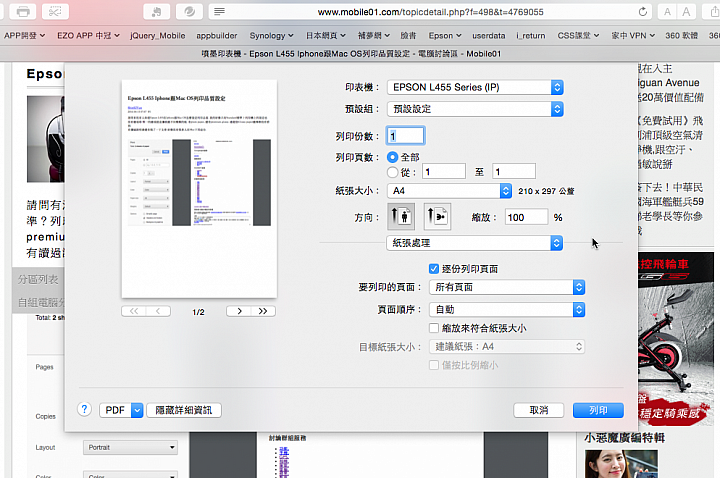The width and height of the screenshot is (720, 478).
Task: Click the circular icon toolbar button
Action: pyautogui.click(x=189, y=11)
